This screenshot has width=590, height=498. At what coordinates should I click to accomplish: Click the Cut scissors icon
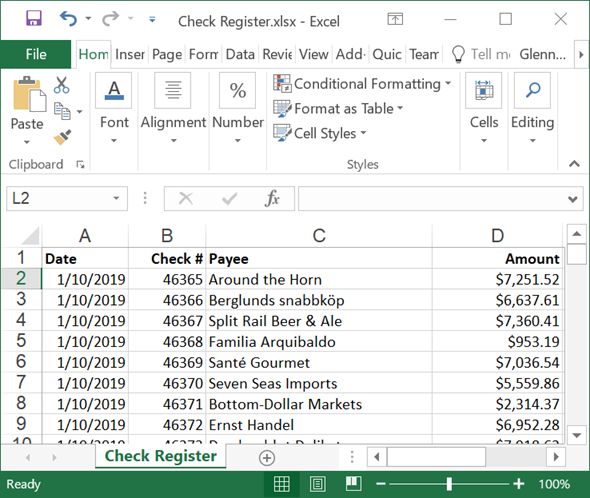pos(61,85)
